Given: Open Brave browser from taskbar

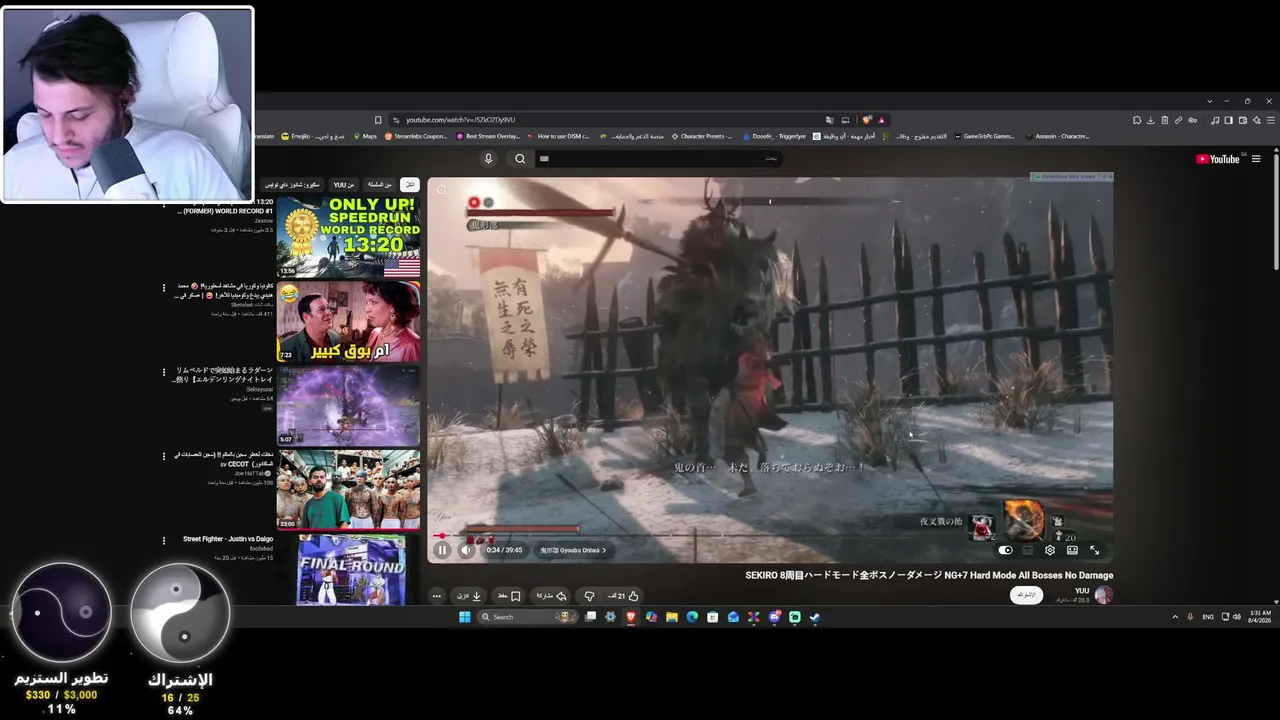Looking at the screenshot, I should [631, 617].
